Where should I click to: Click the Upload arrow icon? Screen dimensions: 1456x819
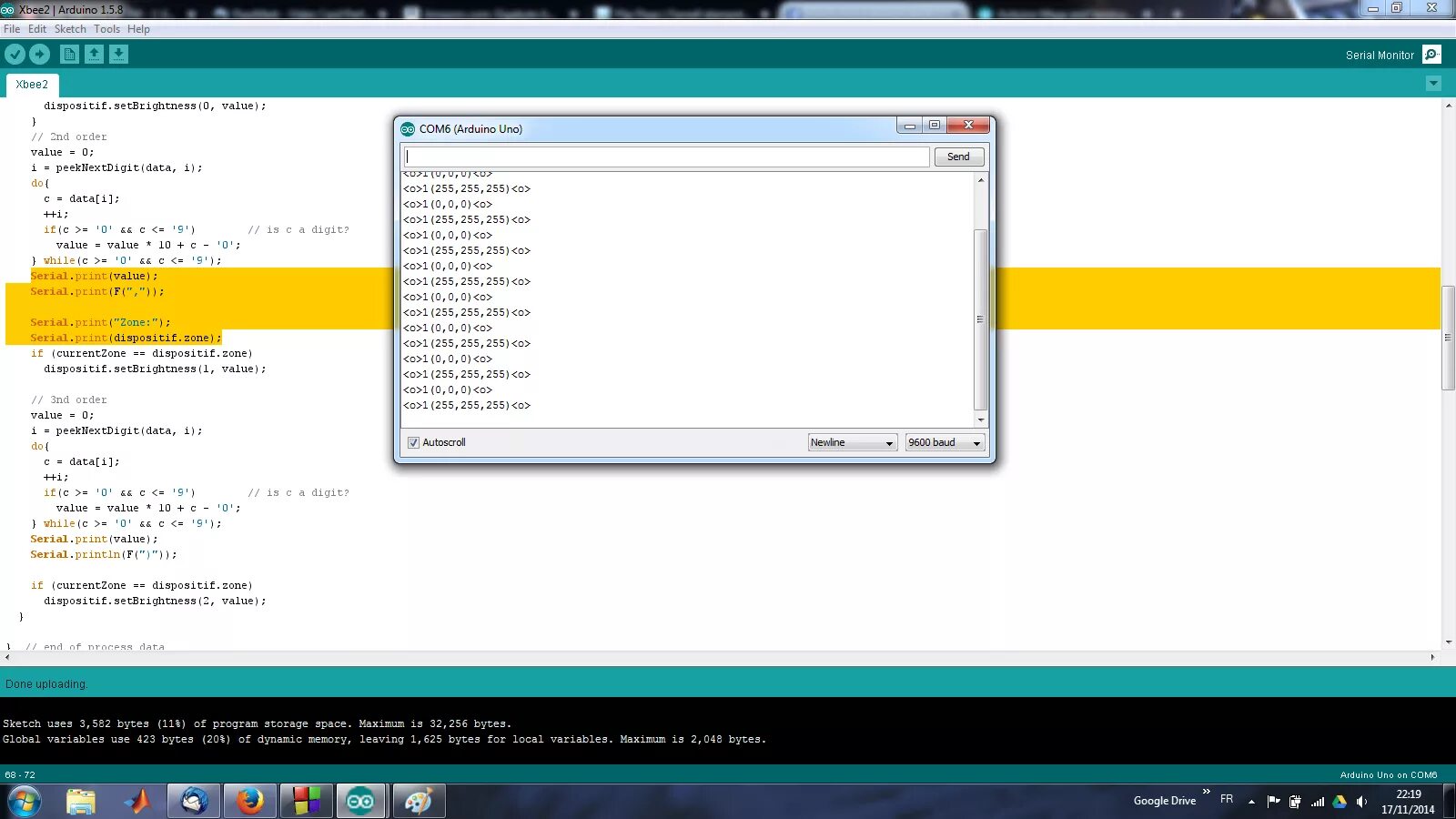coord(39,55)
